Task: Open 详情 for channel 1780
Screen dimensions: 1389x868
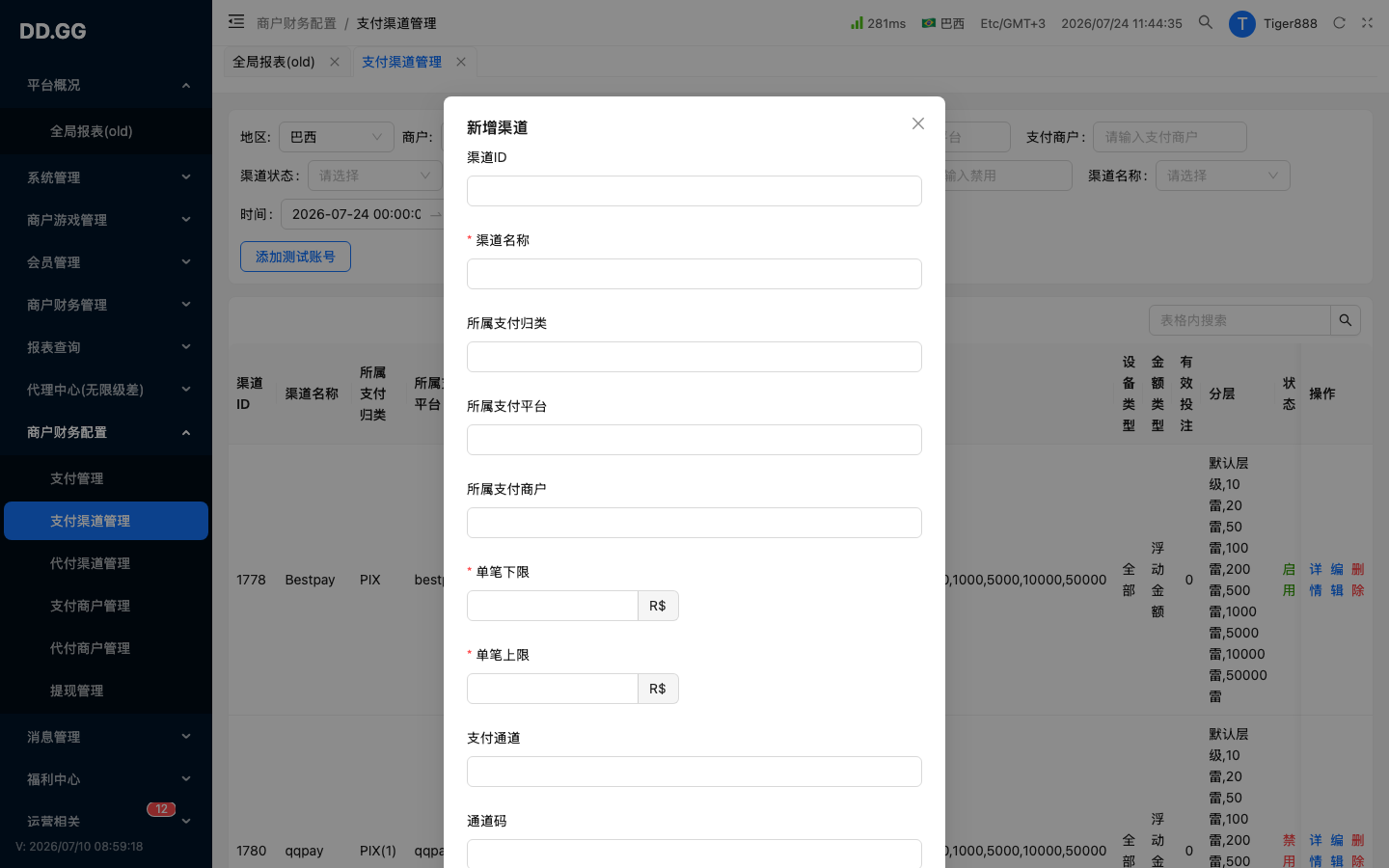Action: click(1316, 851)
